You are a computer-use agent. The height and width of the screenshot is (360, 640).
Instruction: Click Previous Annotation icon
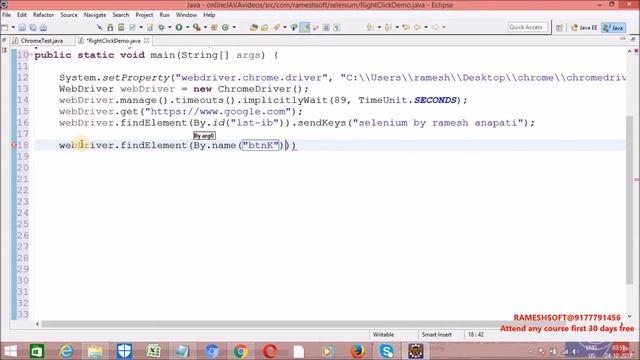pyautogui.click(x=388, y=27)
